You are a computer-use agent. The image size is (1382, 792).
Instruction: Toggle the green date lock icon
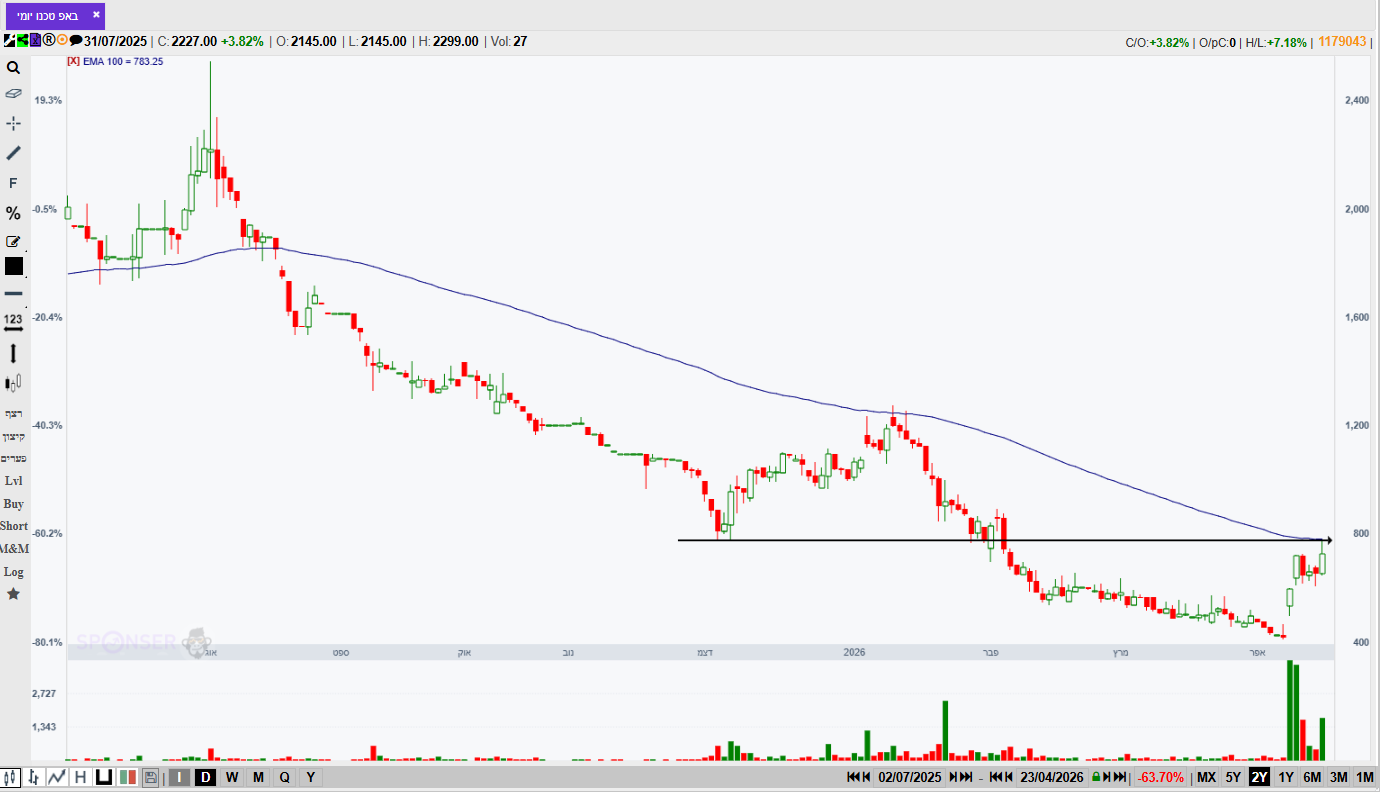1096,777
